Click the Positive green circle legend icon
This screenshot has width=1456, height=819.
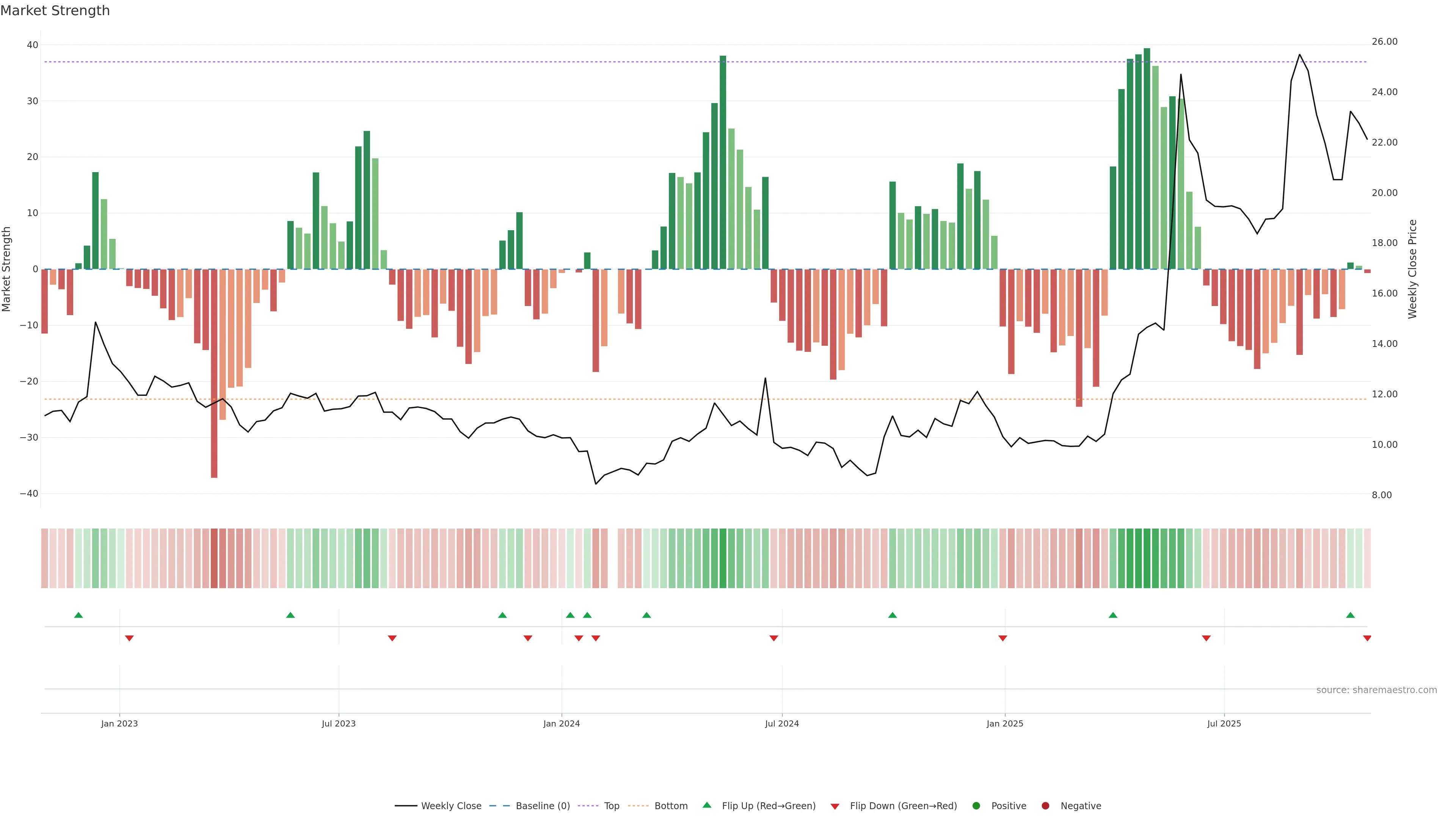click(976, 805)
